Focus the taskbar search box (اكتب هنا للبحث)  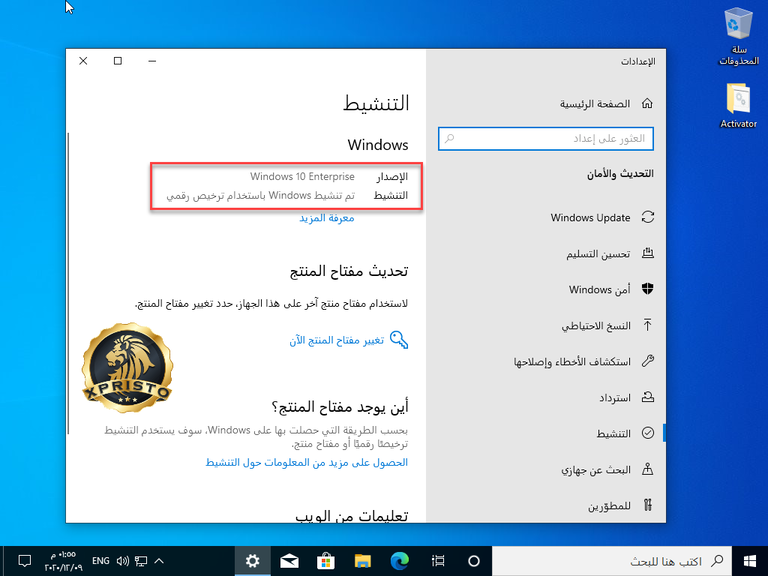pos(612,561)
